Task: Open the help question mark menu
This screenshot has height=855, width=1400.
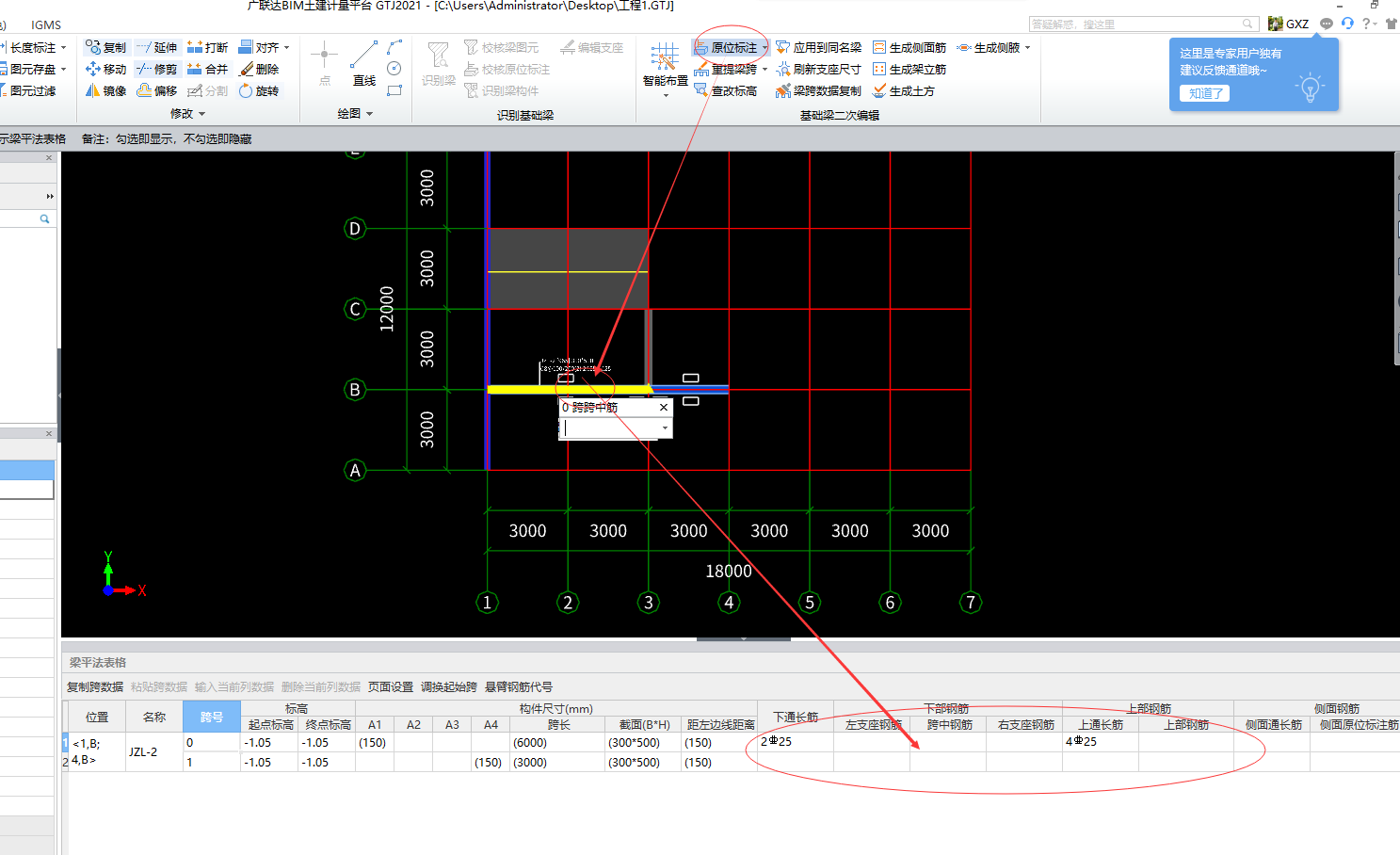Action: coord(1369,24)
